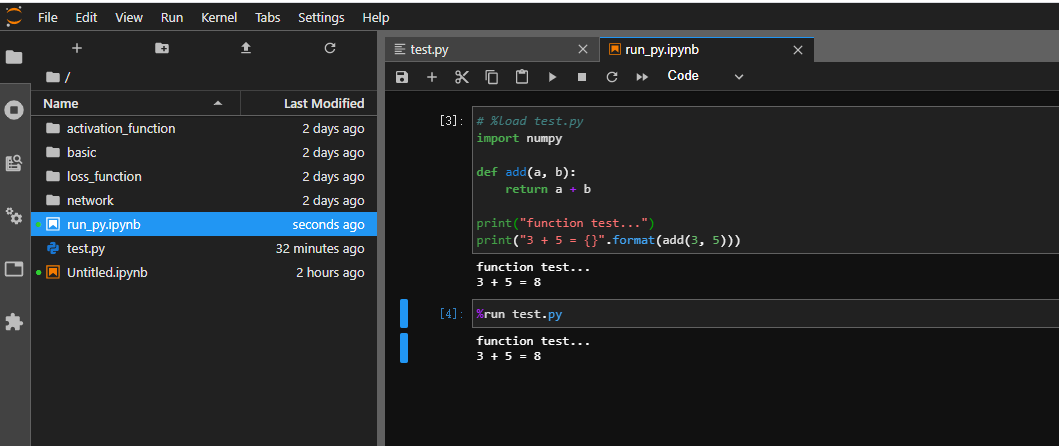Open the Extension Manager puzzle icon
The height and width of the screenshot is (446, 1059).
point(14,322)
